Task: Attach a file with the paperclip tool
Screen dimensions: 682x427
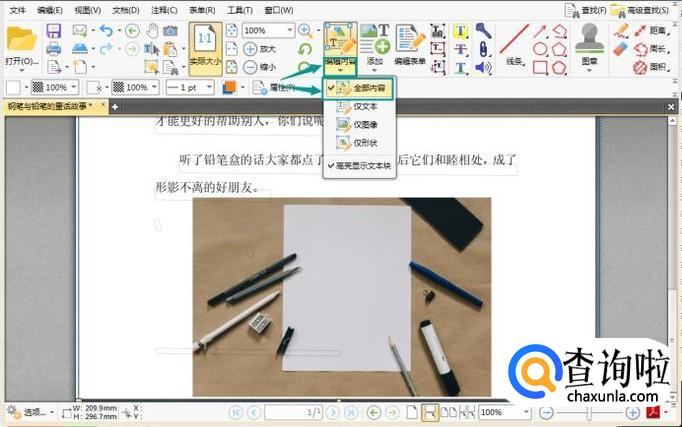Action: pyautogui.click(x=483, y=49)
